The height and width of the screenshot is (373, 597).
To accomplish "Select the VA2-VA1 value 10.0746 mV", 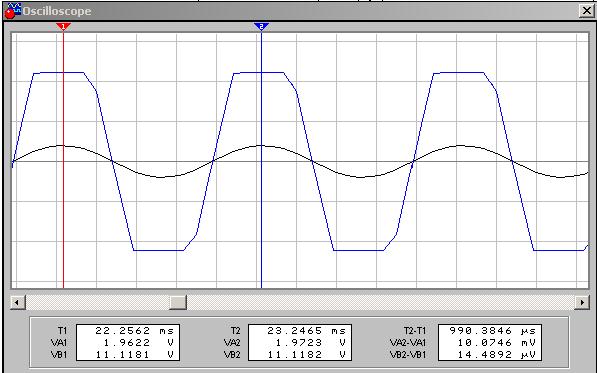I will click(x=496, y=343).
